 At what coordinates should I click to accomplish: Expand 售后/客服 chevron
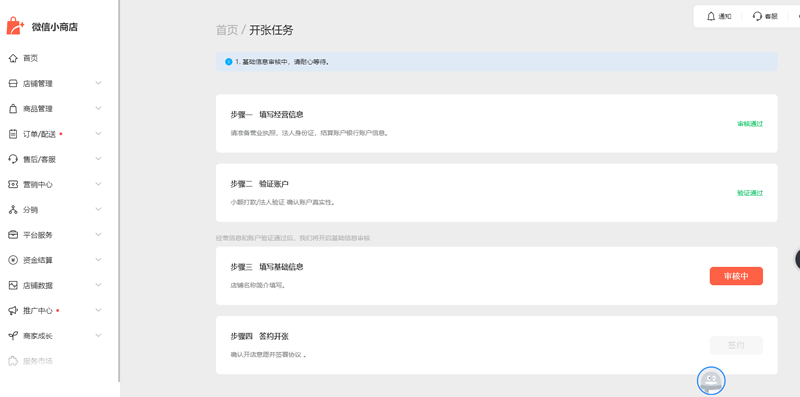pyautogui.click(x=98, y=159)
